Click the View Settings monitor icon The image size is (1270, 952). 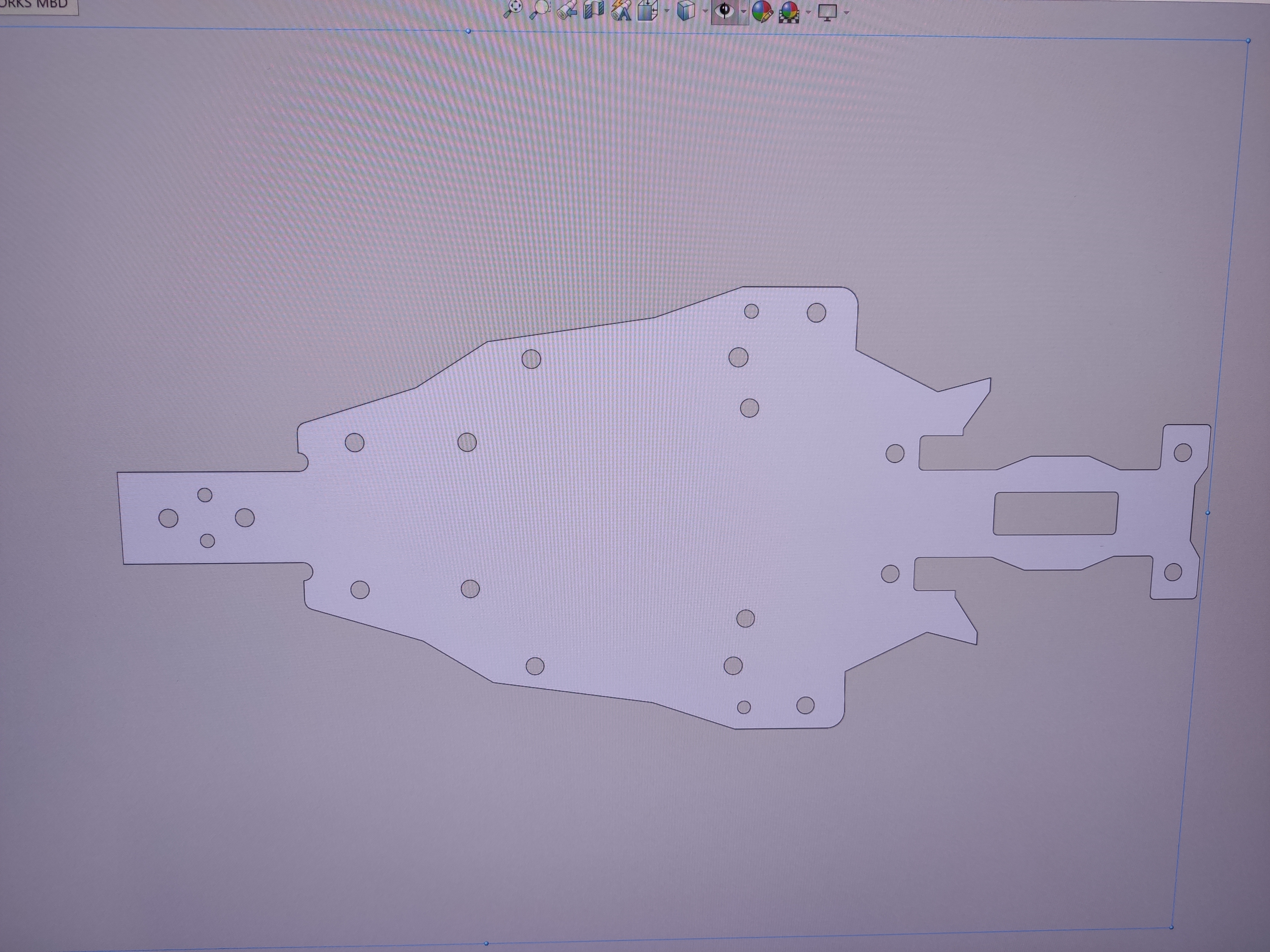pyautogui.click(x=827, y=11)
